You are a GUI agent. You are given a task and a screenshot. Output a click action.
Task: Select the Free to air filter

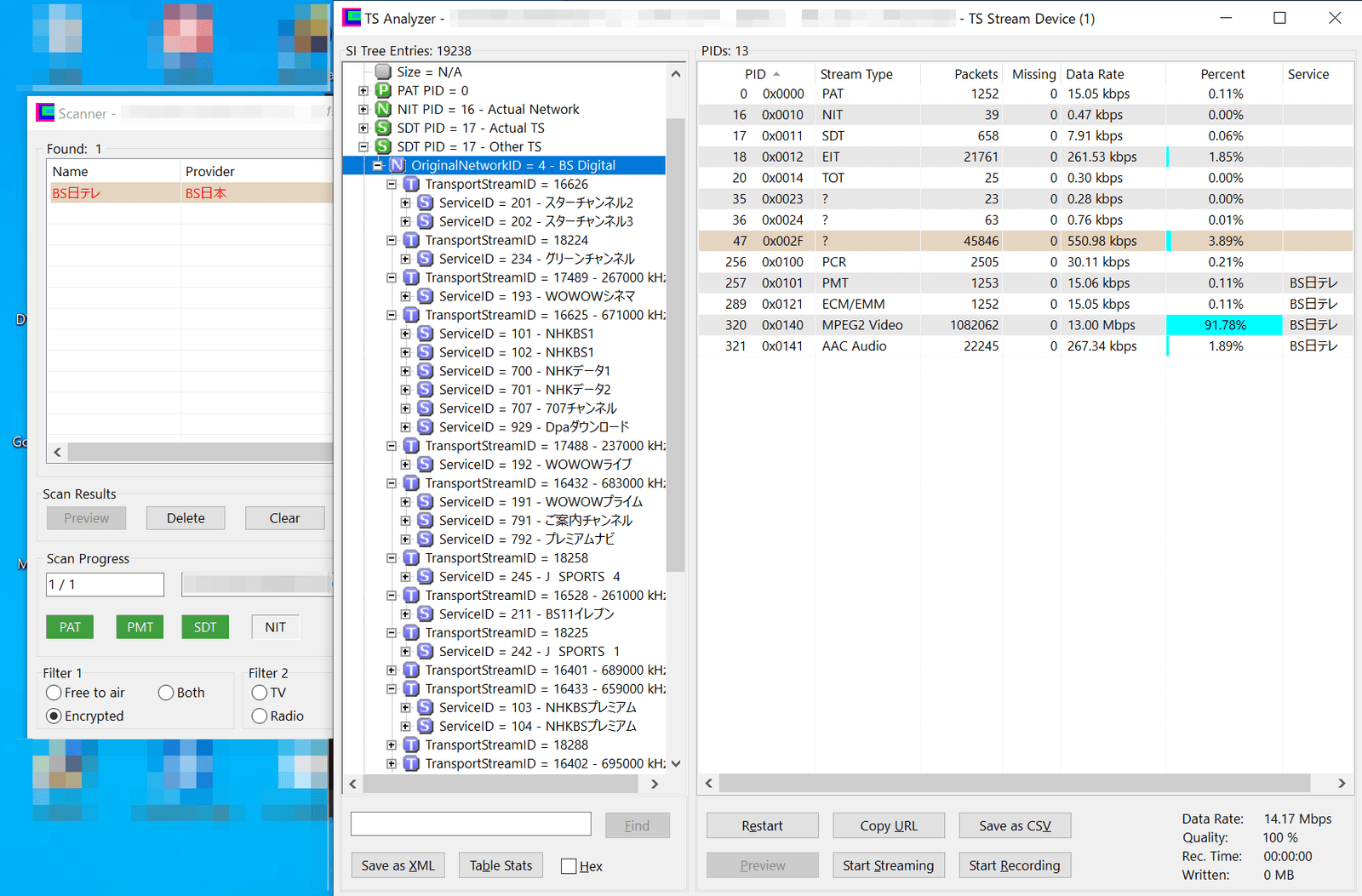[x=54, y=693]
